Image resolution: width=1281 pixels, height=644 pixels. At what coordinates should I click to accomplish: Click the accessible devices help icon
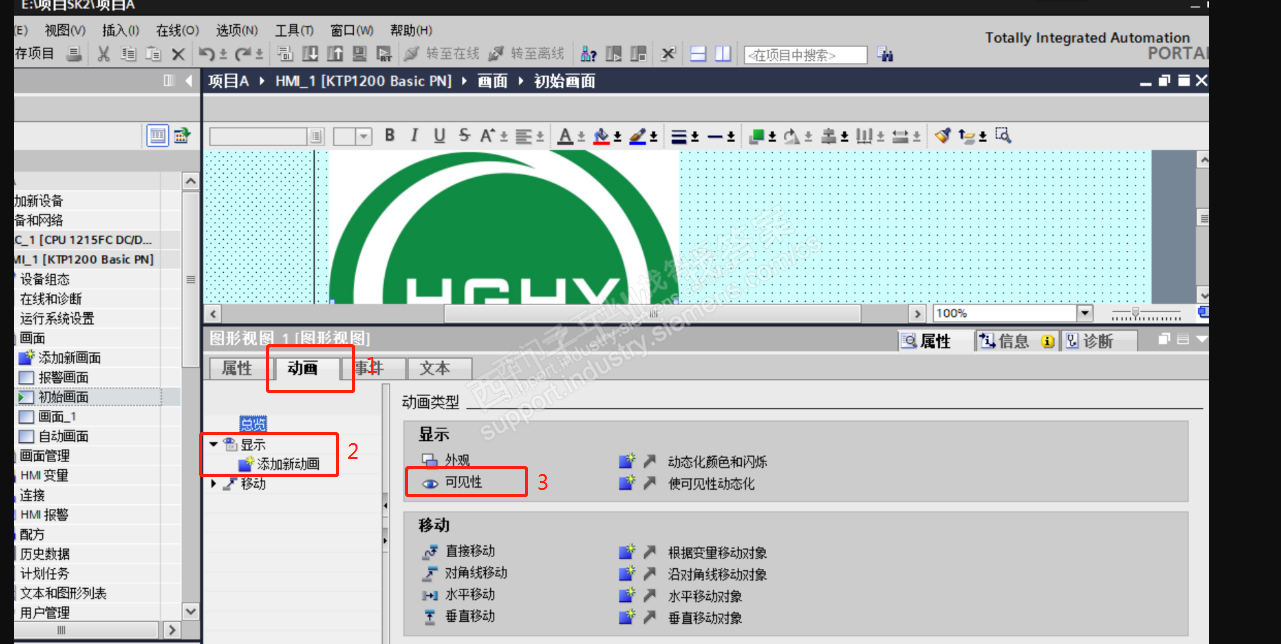(x=589, y=54)
